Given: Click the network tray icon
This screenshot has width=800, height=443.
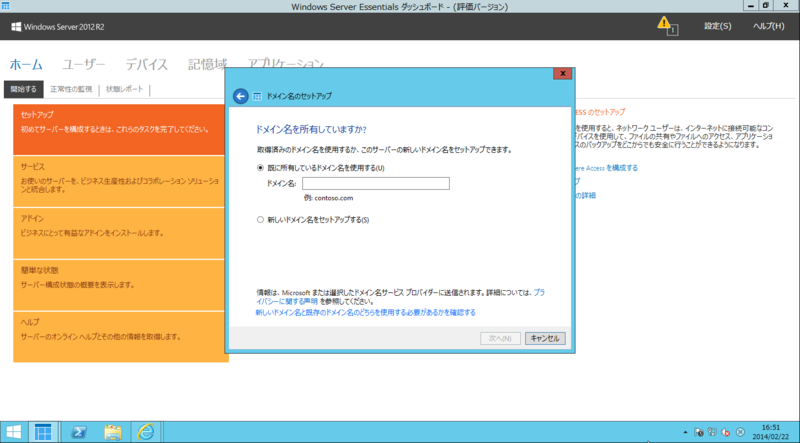Looking at the screenshot, I should click(x=712, y=432).
